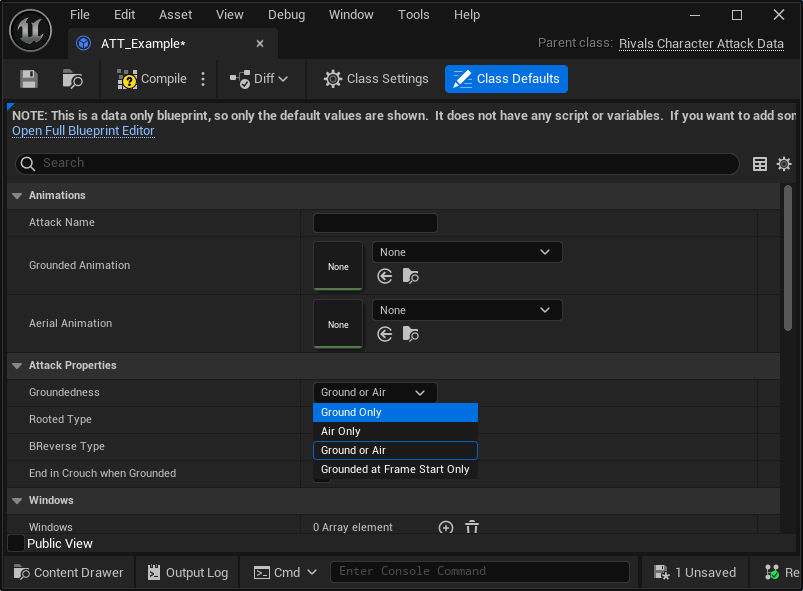Click the Groundedness combo box
Image resolution: width=803 pixels, height=591 pixels.
375,393
